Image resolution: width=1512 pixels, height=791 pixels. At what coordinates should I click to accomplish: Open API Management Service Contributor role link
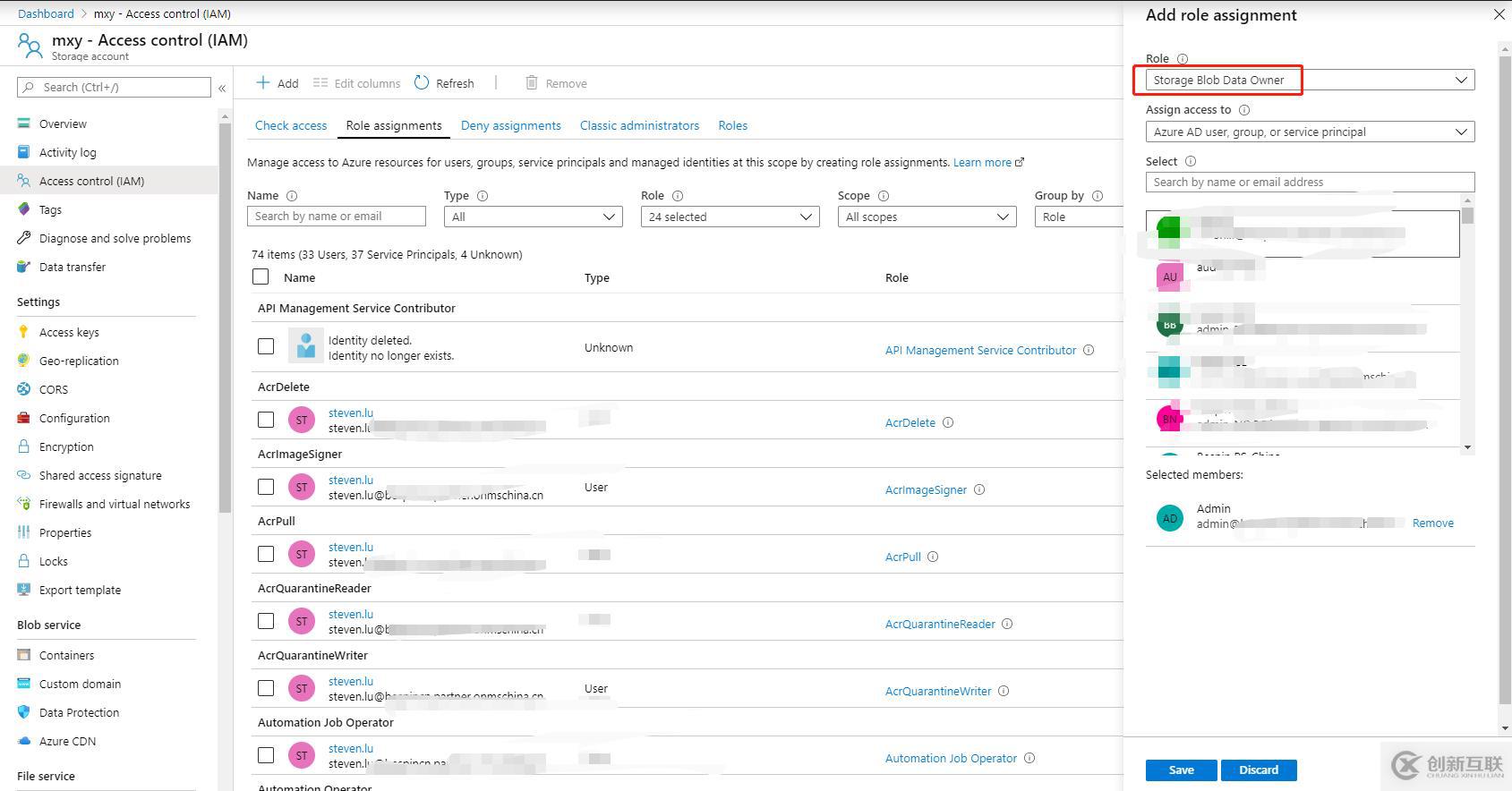pyautogui.click(x=980, y=350)
